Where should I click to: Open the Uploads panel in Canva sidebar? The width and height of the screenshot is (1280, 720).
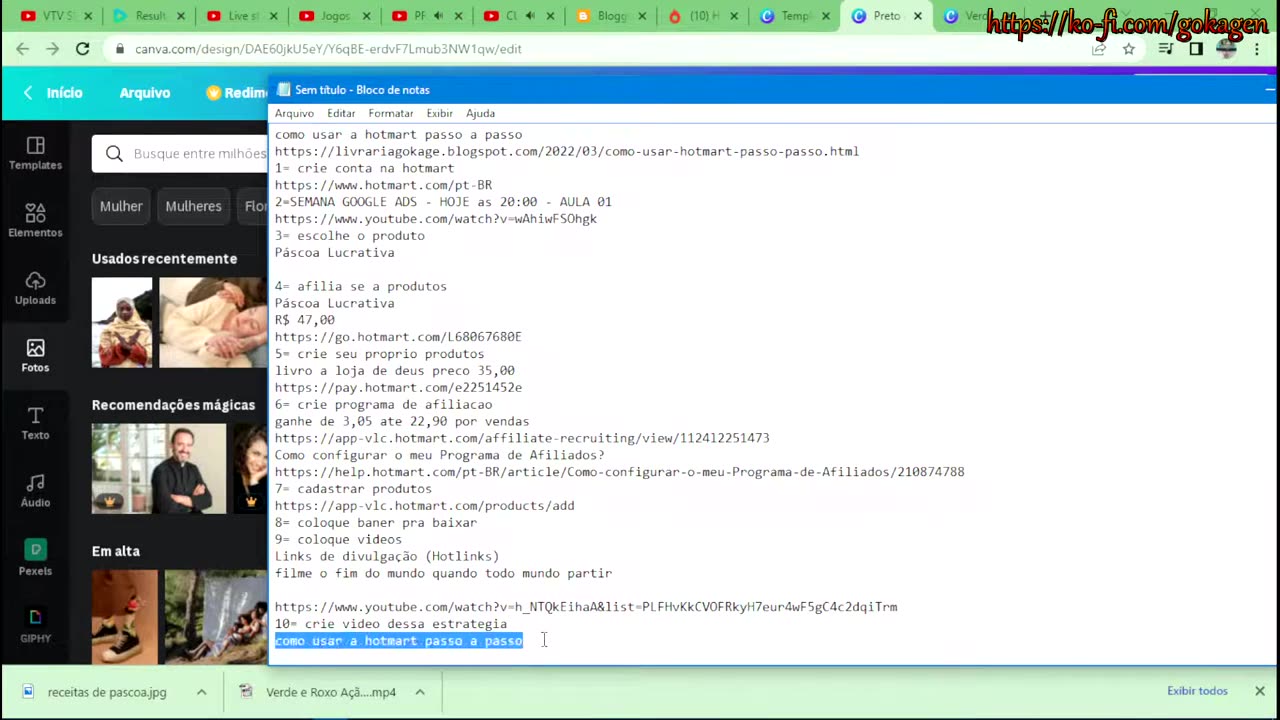click(35, 288)
